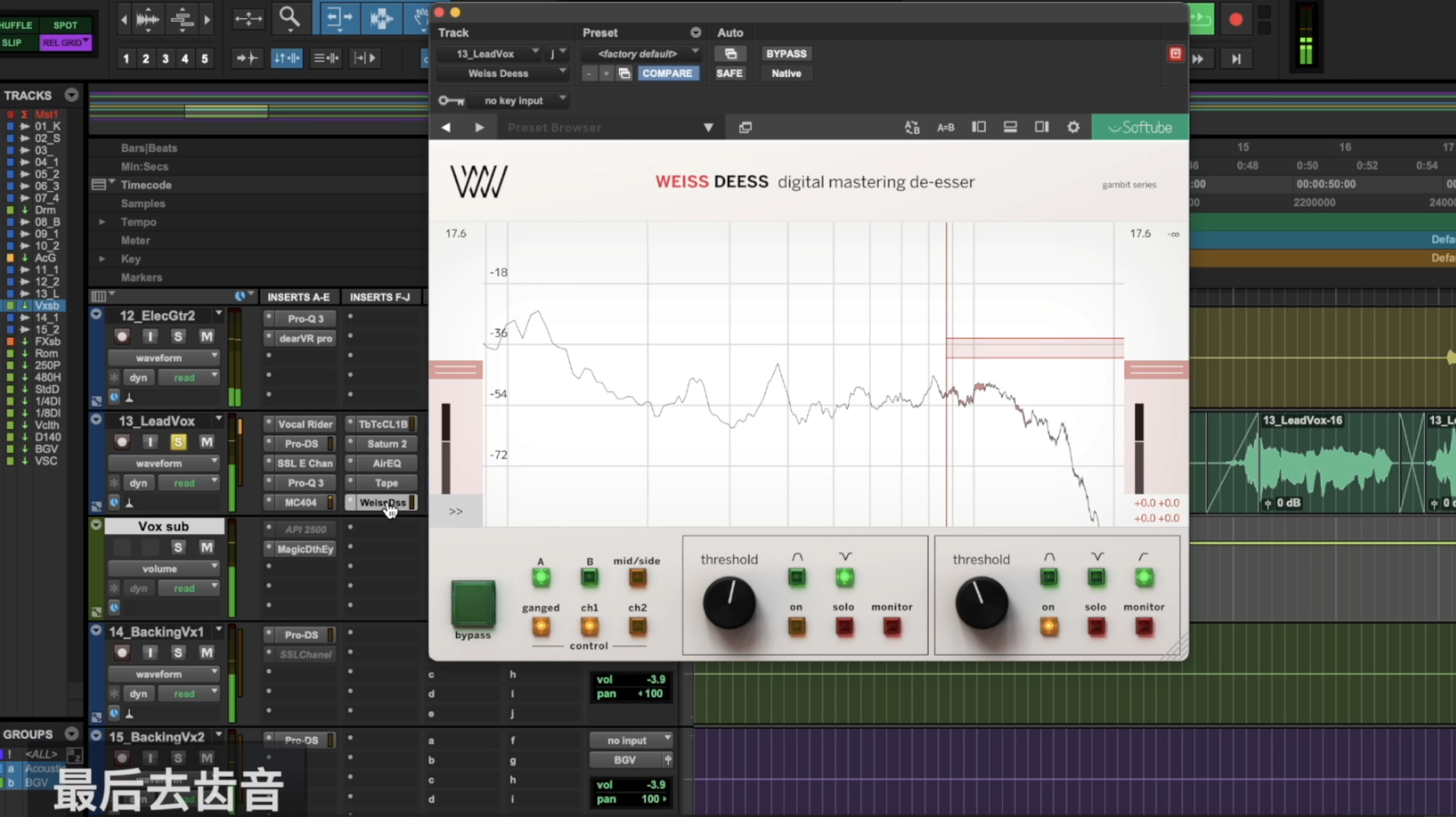The image size is (1456, 817).
Task: Go to previous preset arrow
Action: pyautogui.click(x=446, y=127)
